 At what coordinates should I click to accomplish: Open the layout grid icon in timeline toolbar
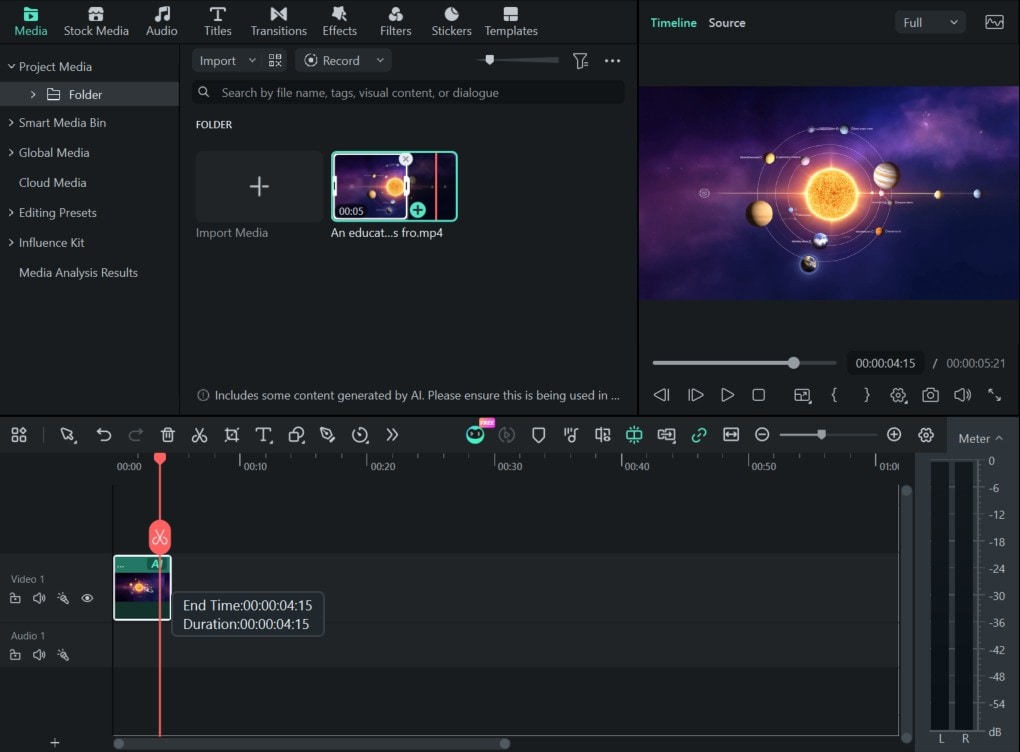[19, 435]
